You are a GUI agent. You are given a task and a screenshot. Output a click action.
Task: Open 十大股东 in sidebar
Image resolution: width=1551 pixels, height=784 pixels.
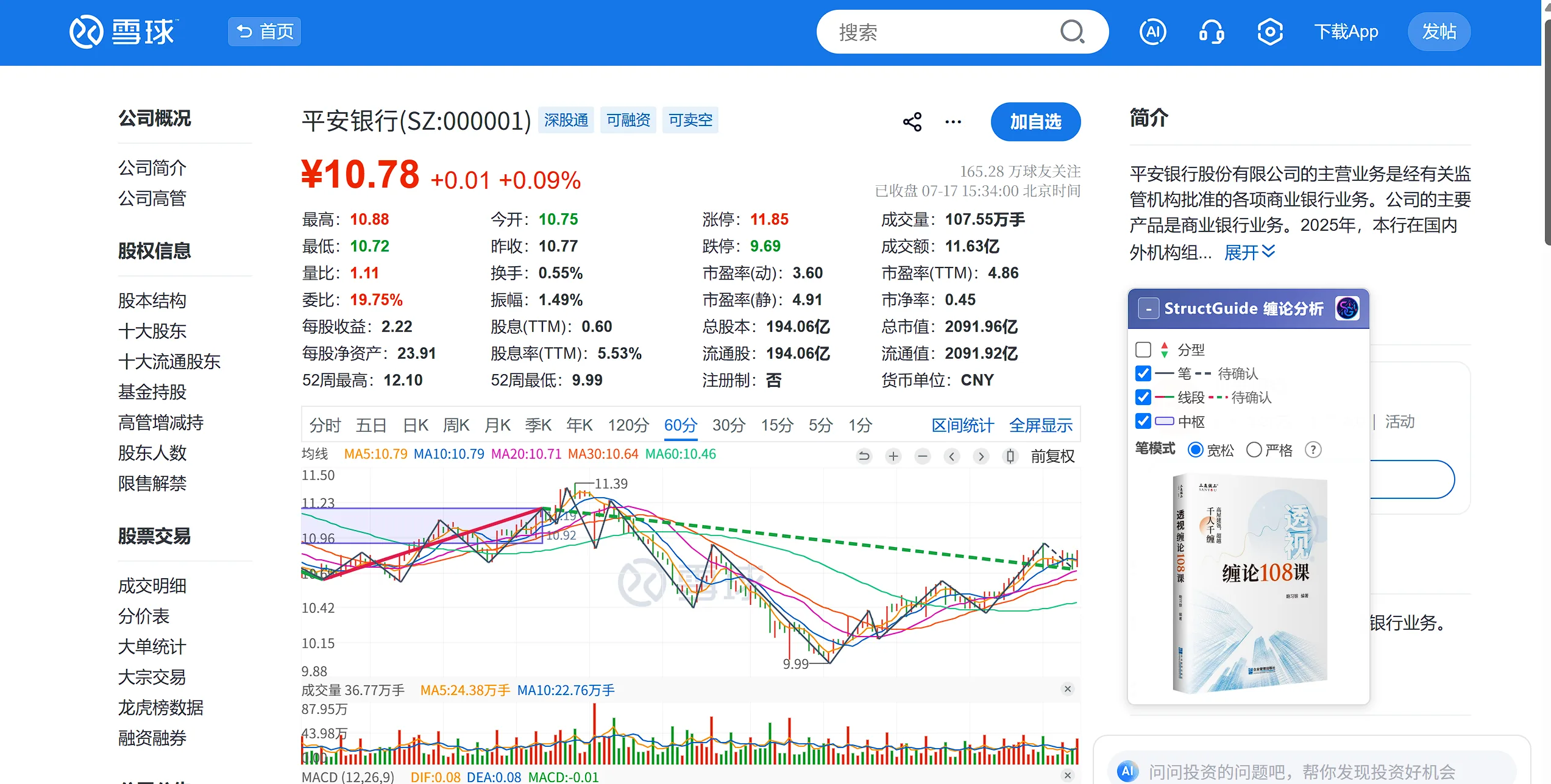point(152,331)
